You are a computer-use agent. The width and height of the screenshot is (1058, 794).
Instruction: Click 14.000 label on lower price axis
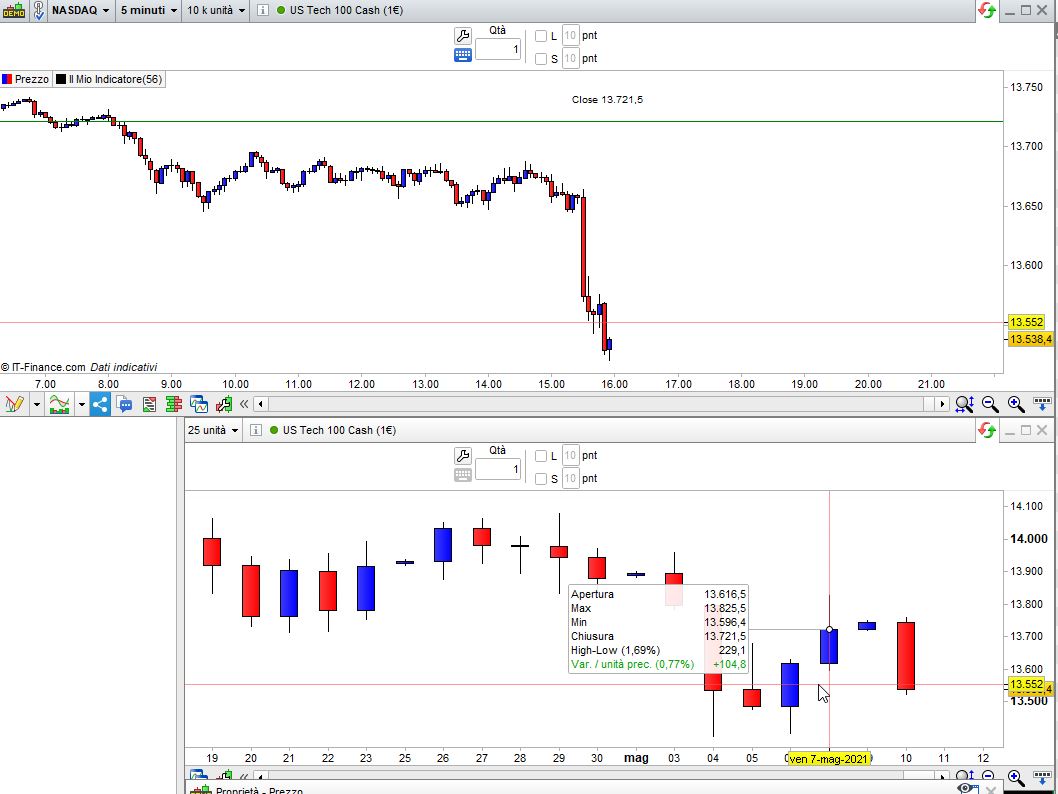coord(1029,538)
